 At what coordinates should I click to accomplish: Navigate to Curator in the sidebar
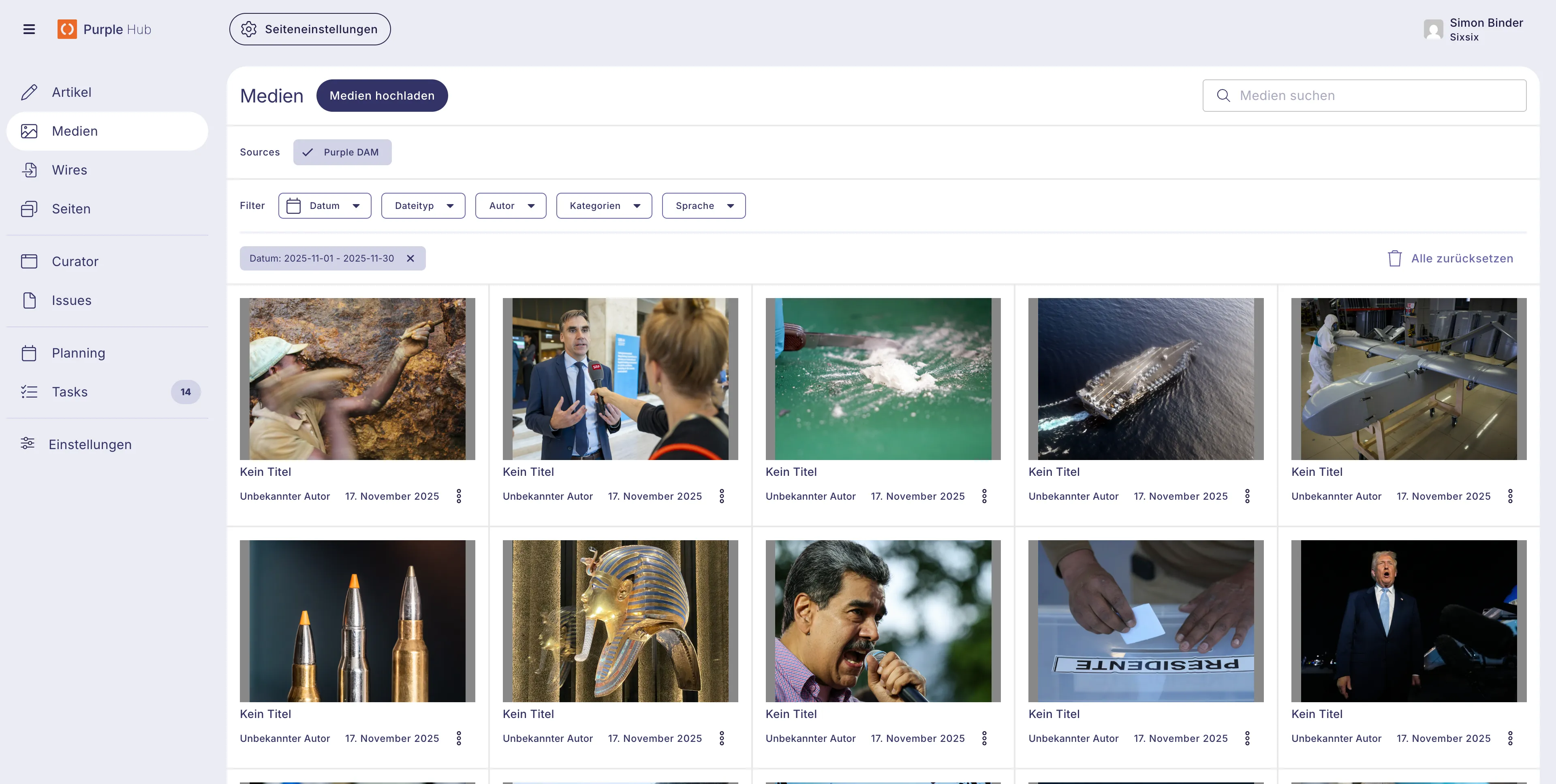pos(107,261)
